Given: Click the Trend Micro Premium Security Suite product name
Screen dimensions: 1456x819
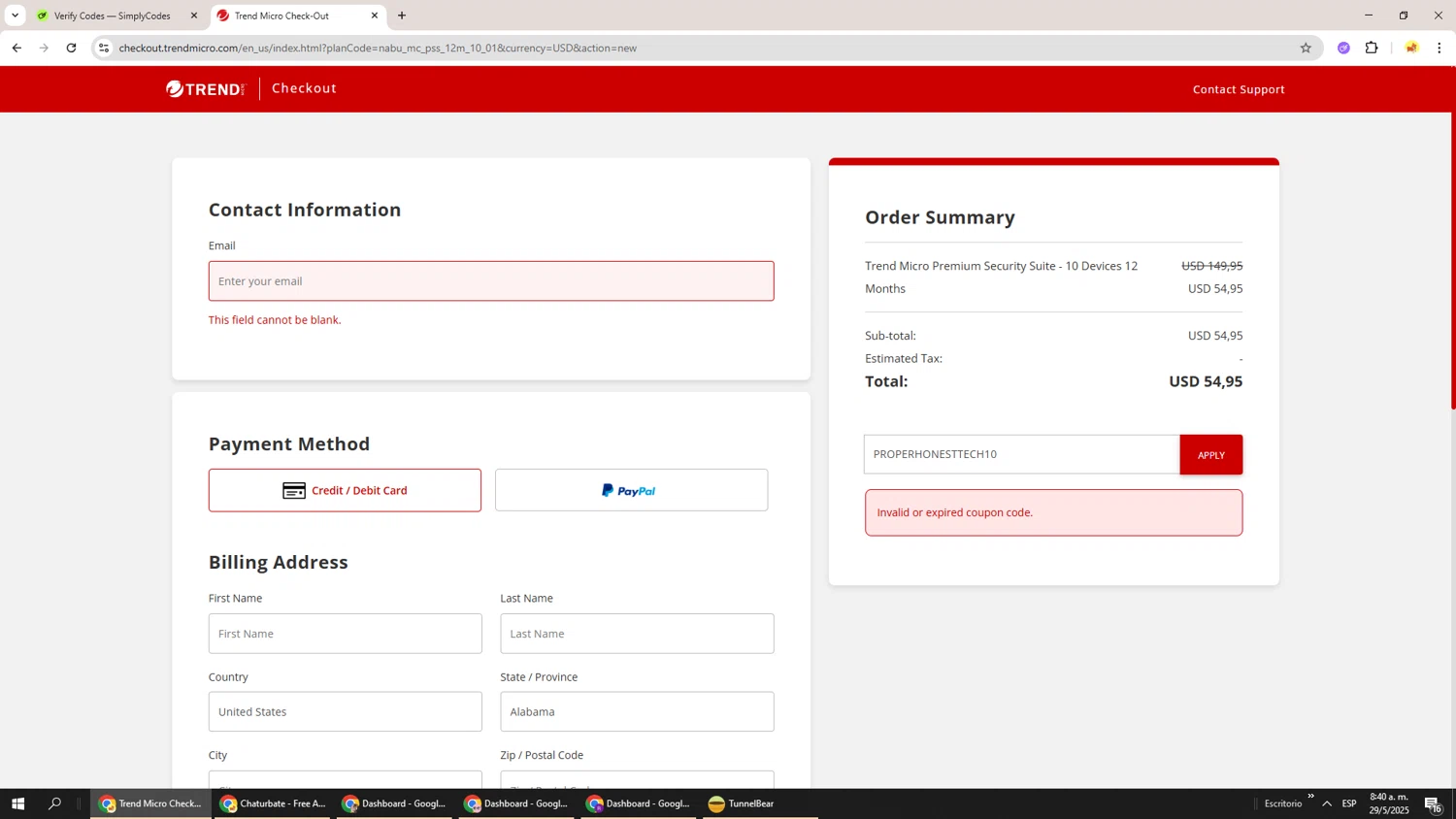Looking at the screenshot, I should [1001, 277].
